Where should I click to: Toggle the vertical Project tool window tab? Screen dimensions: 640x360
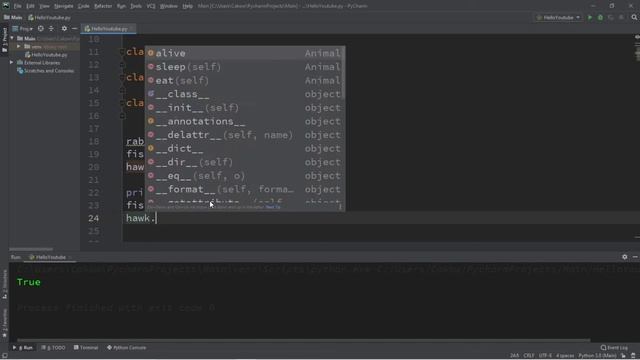[x=4, y=40]
